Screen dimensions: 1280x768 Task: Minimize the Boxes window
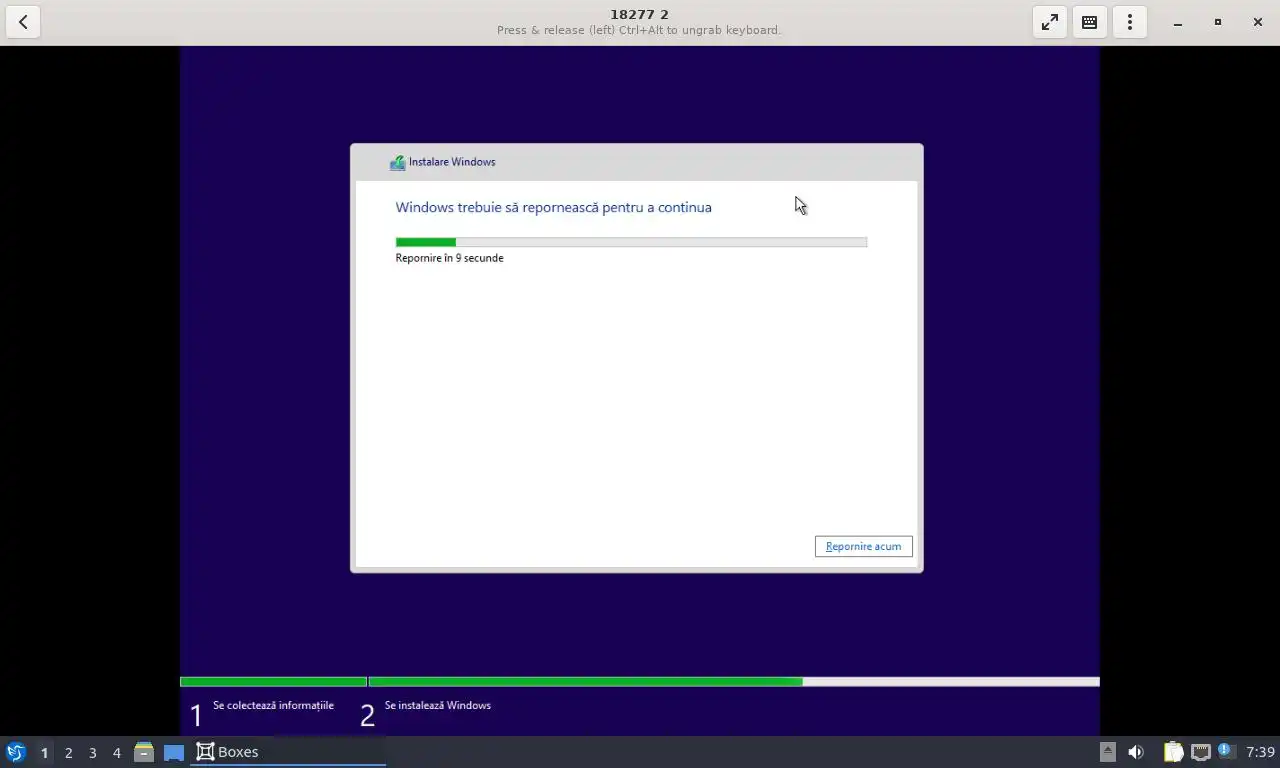(1178, 22)
